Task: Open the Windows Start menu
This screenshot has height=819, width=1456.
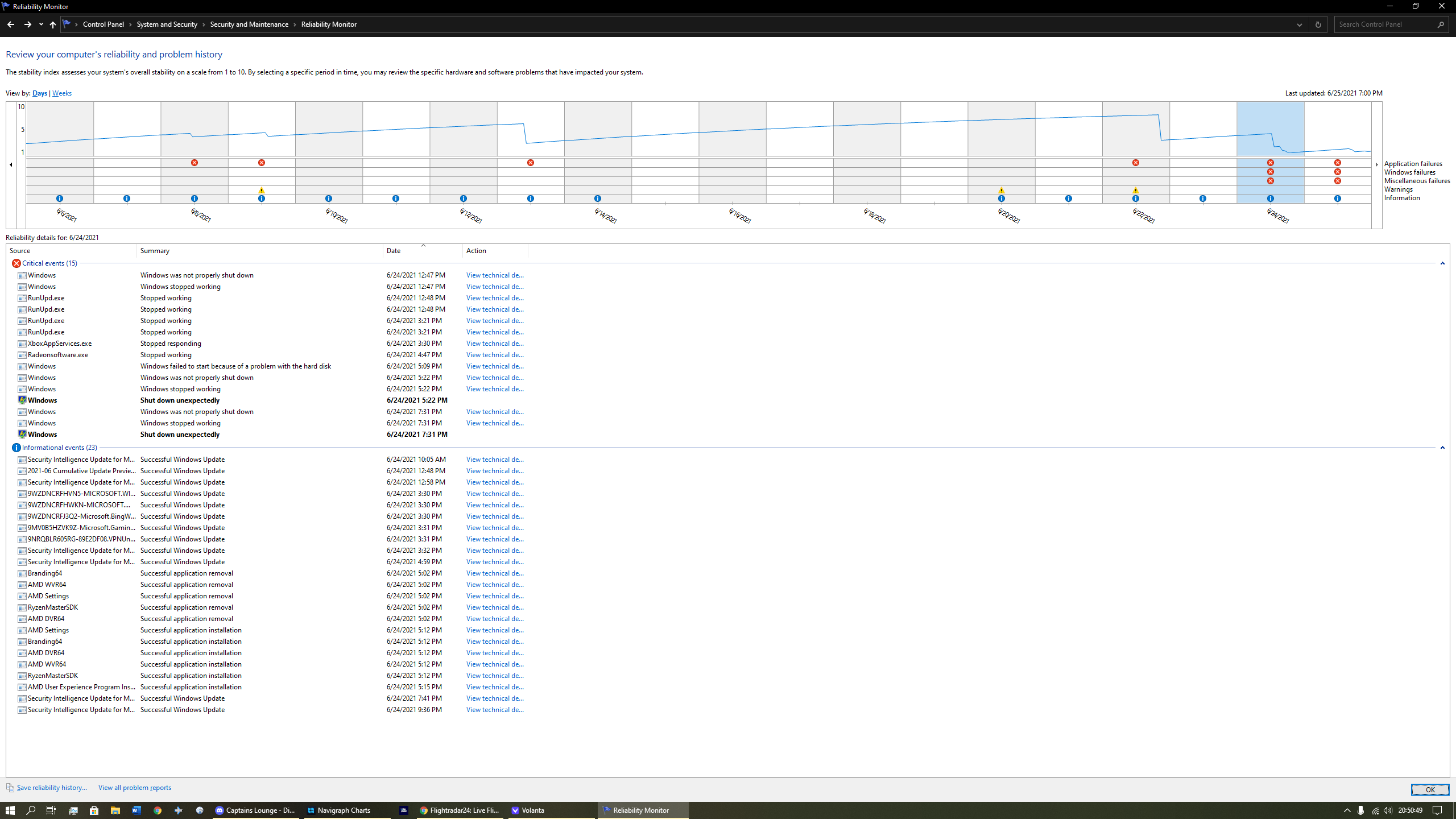Action: coord(10,810)
